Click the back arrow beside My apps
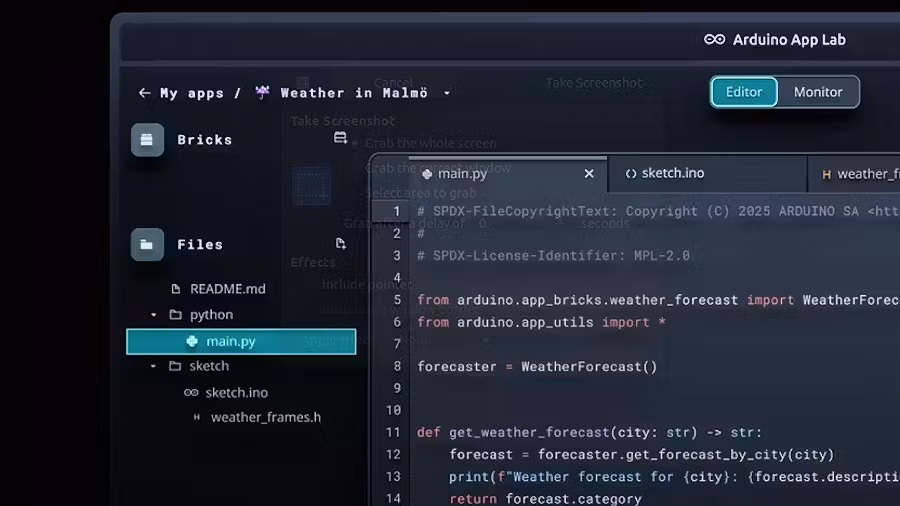 [145, 93]
